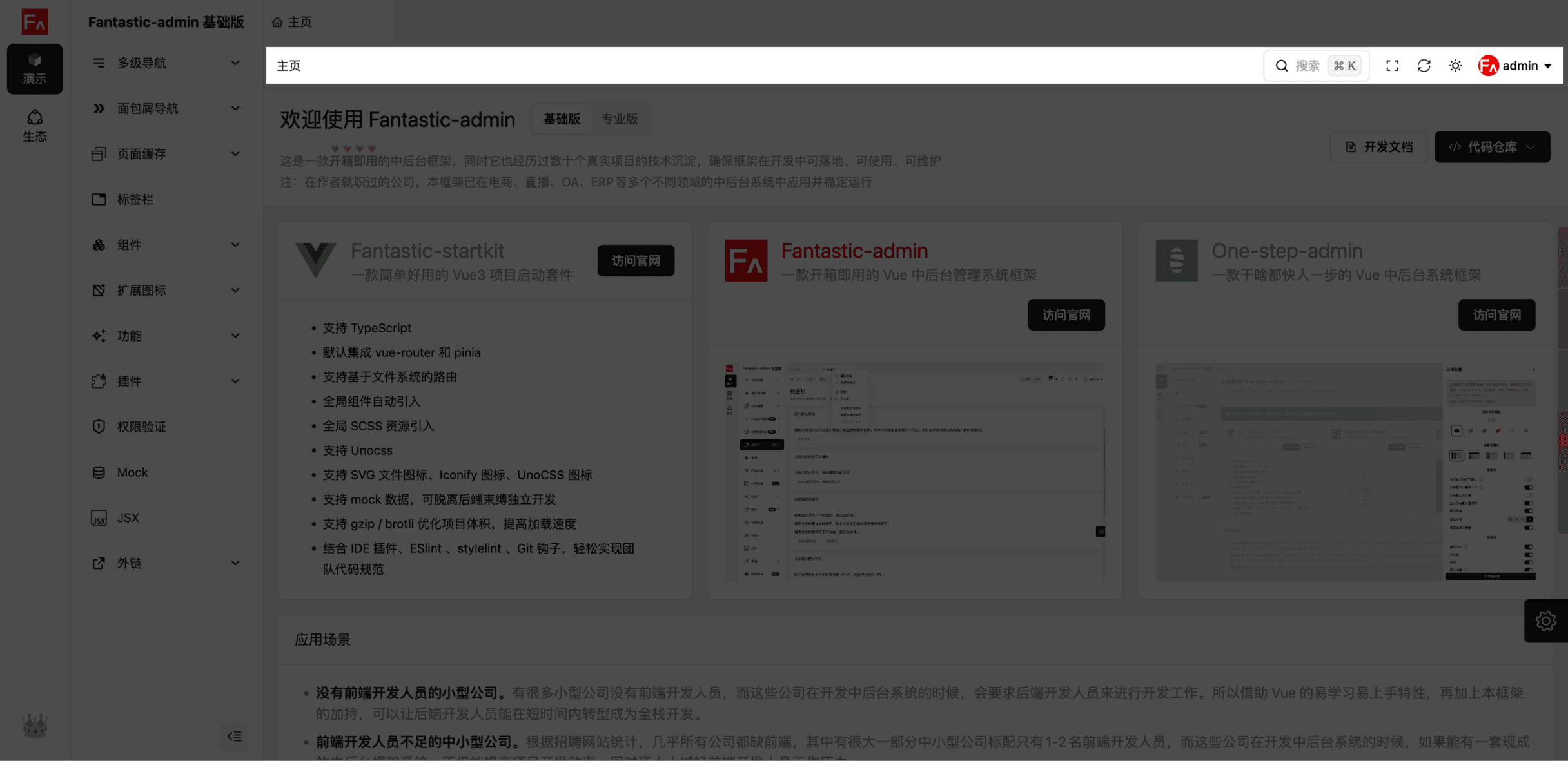Open the theme settings gear button
This screenshot has height=761, width=1568.
(1545, 621)
